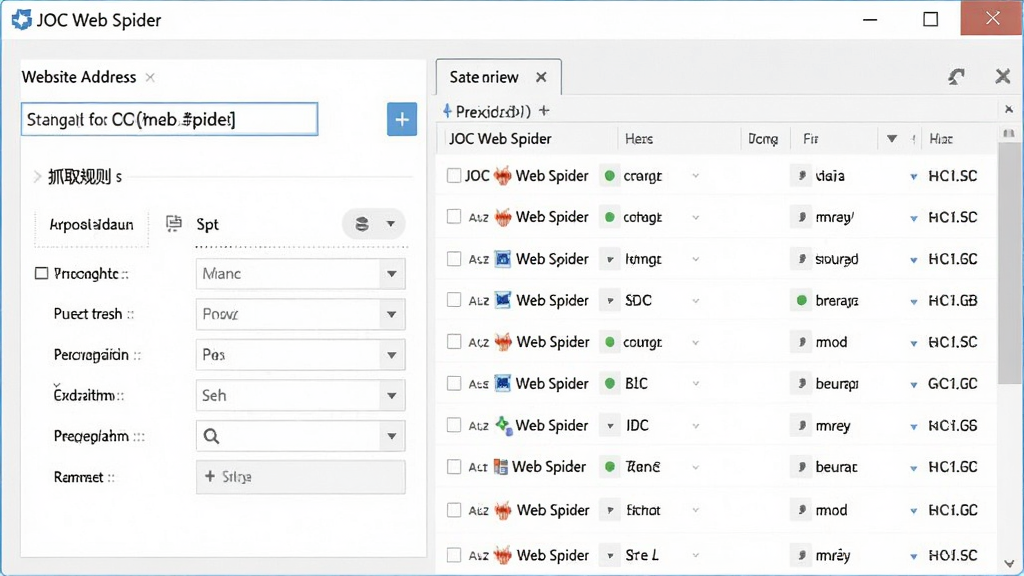The image size is (1024, 576).
Task: Expand the 抓取规则 section
Action: pyautogui.click(x=37, y=176)
